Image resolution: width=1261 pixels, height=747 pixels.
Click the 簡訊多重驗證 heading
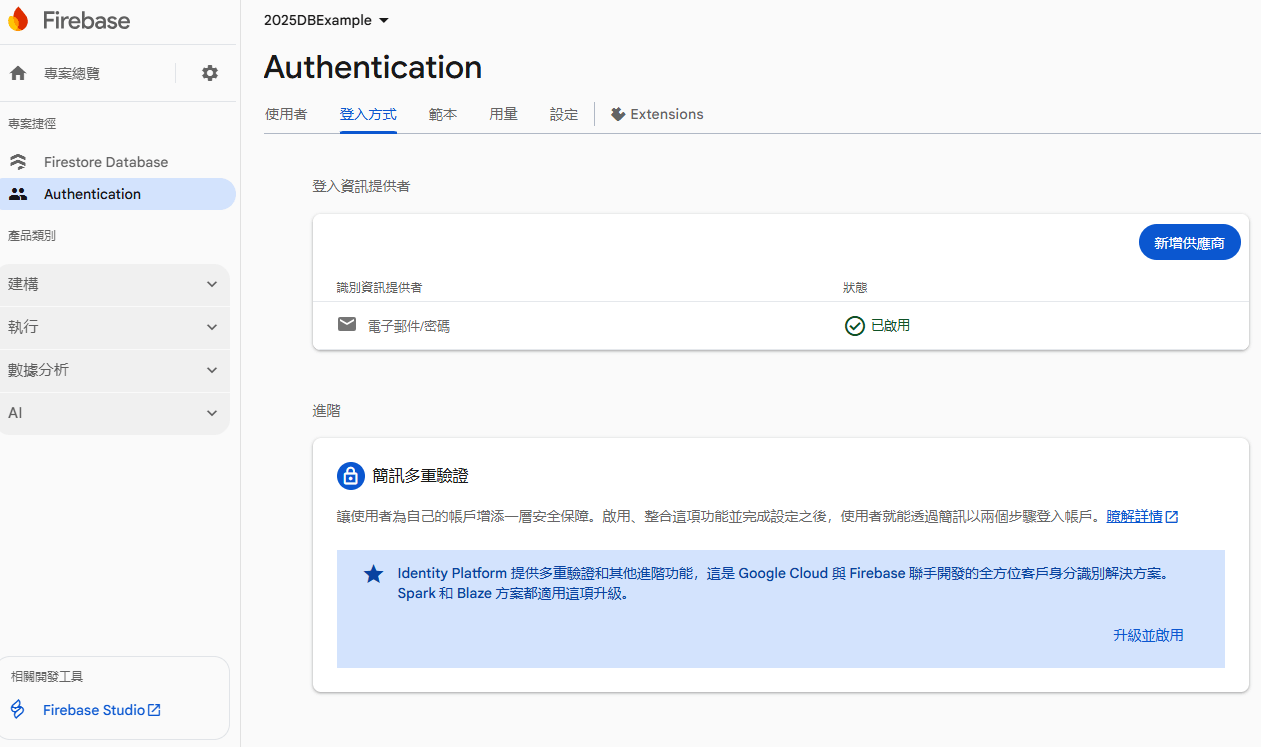click(420, 476)
